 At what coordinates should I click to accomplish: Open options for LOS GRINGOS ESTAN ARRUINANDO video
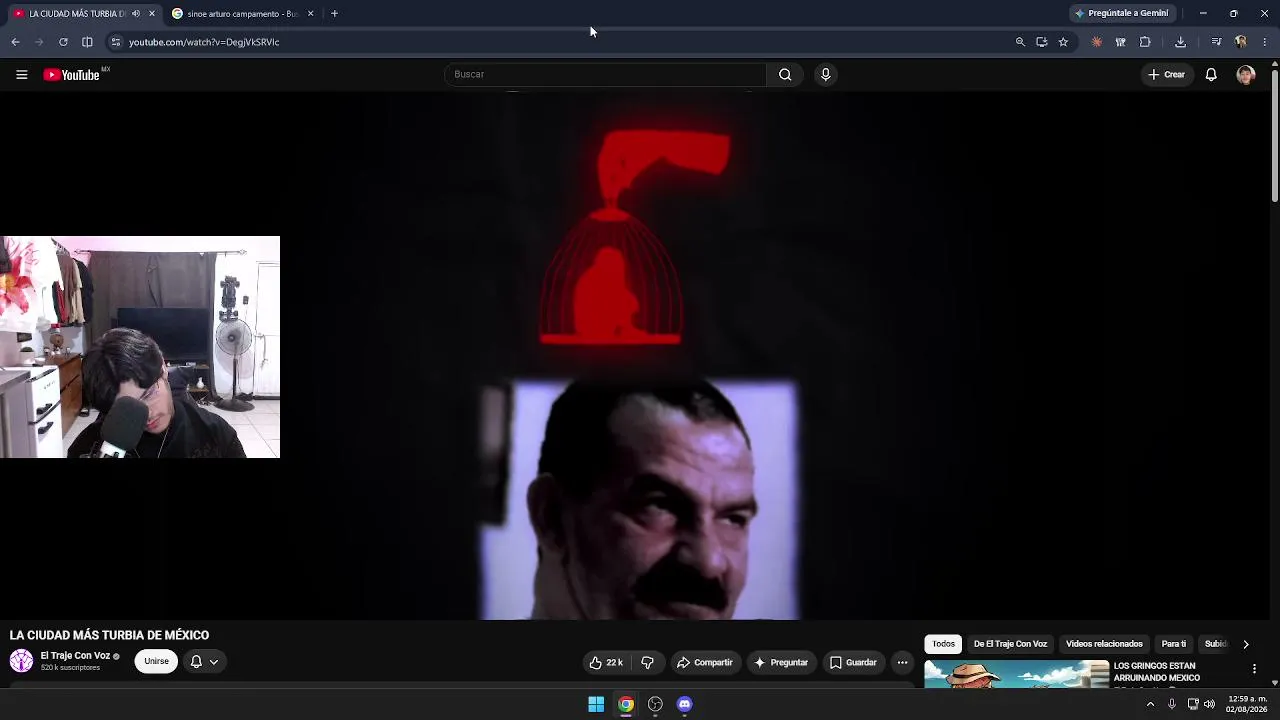point(1254,669)
